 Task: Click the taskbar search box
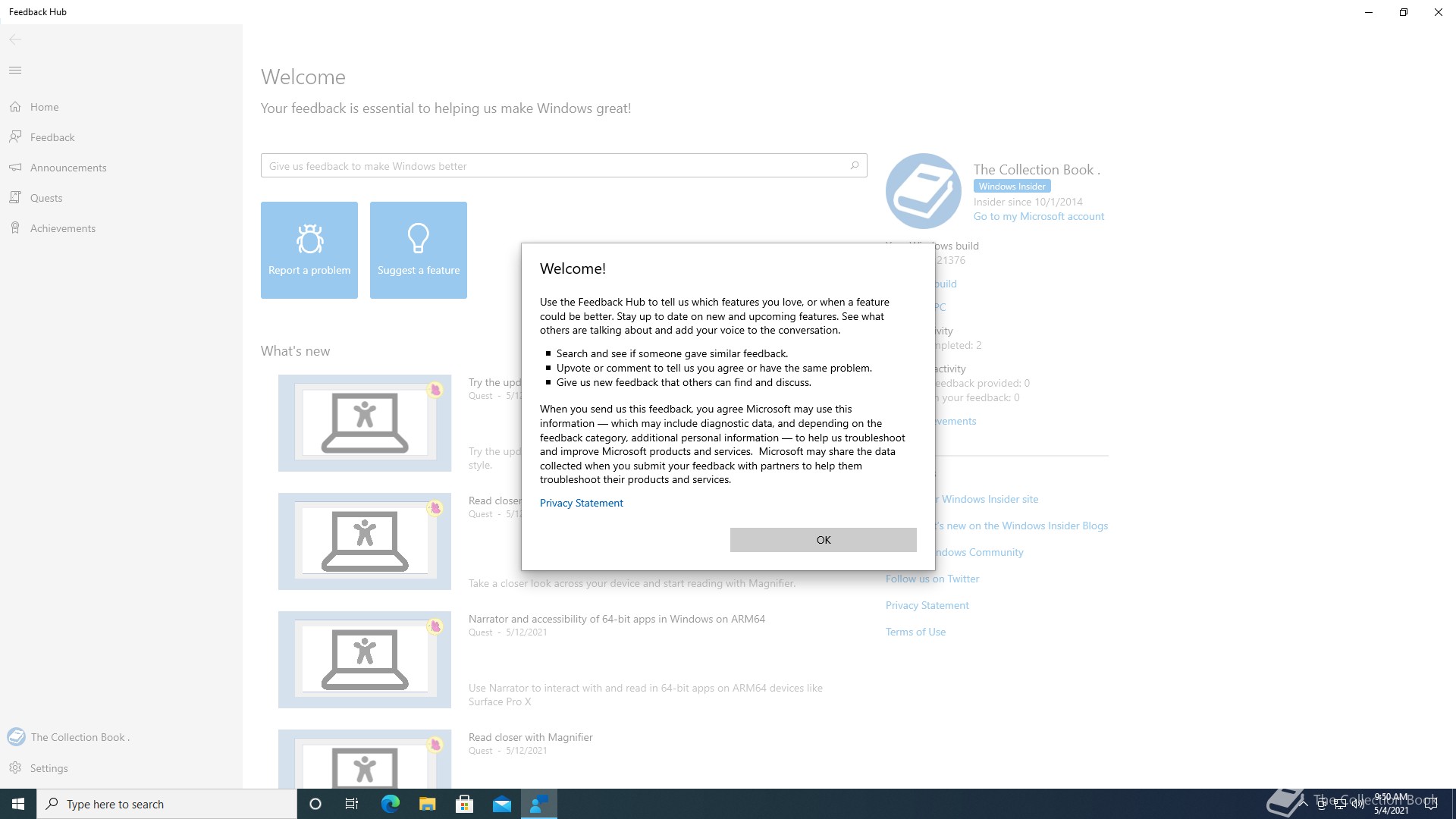pos(167,804)
